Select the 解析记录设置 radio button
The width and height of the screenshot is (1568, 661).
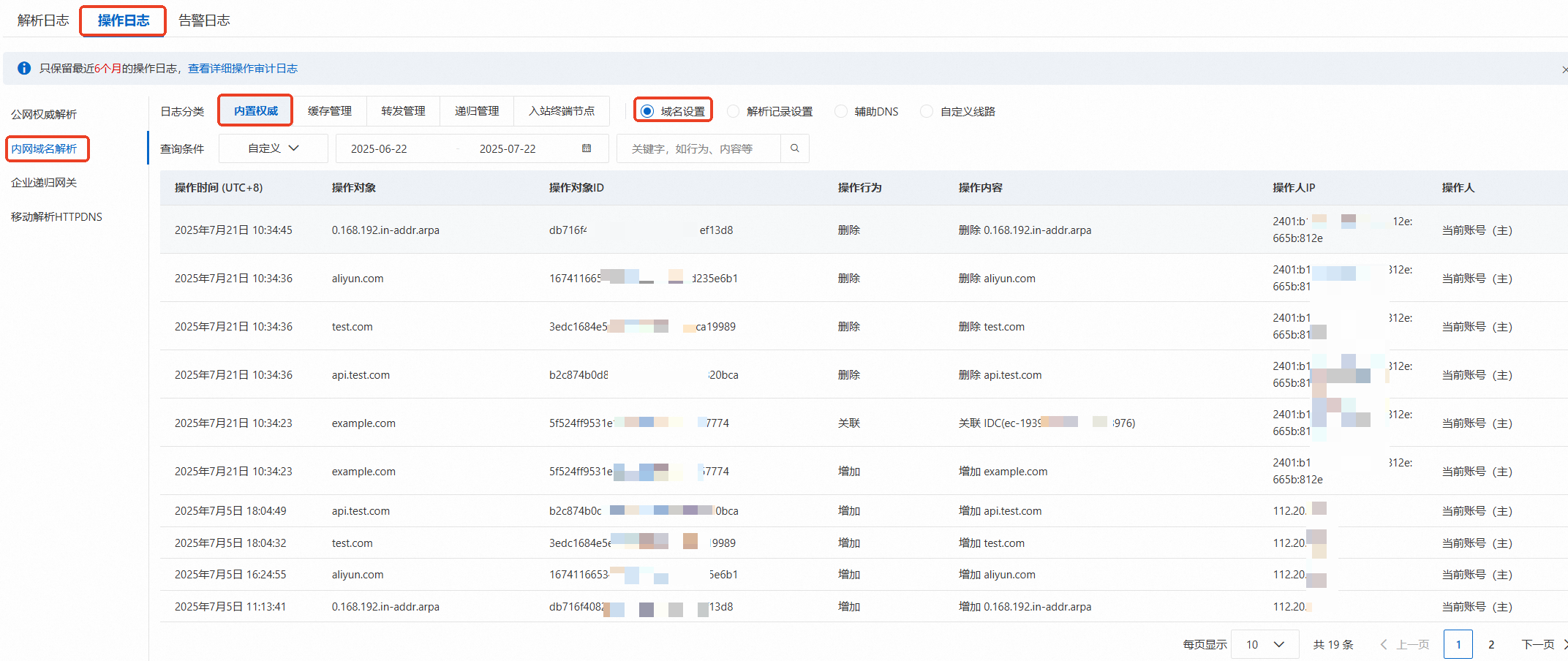(734, 111)
